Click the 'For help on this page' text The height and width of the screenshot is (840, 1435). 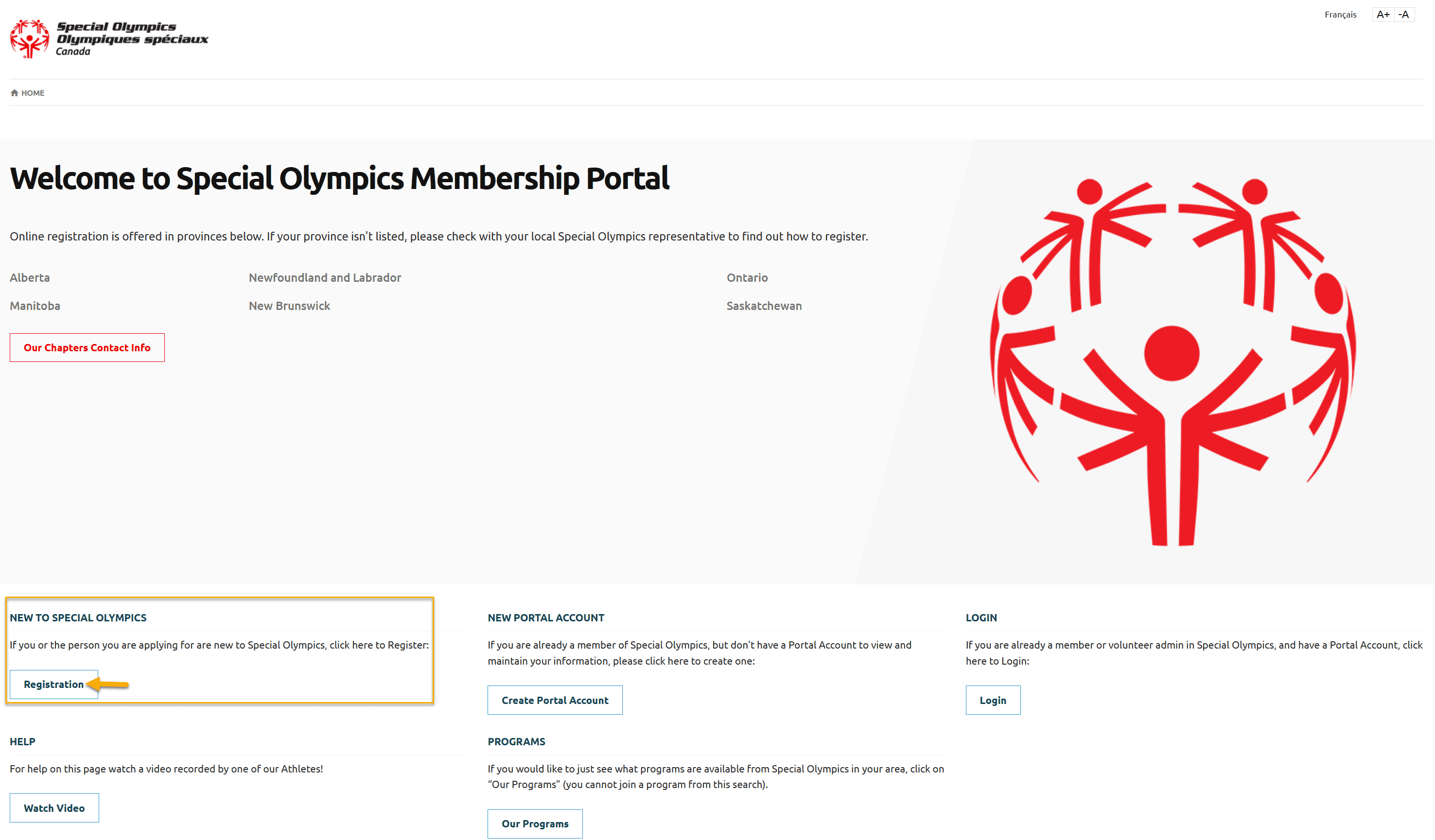[x=166, y=768]
